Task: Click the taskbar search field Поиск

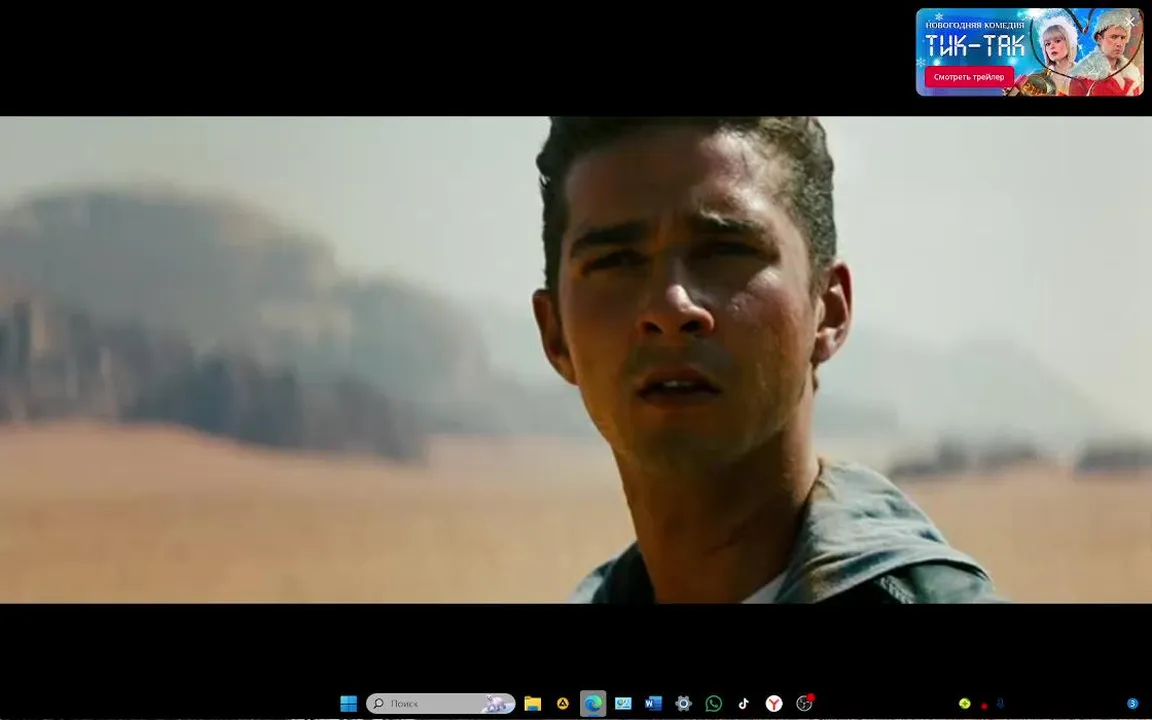Action: point(441,704)
